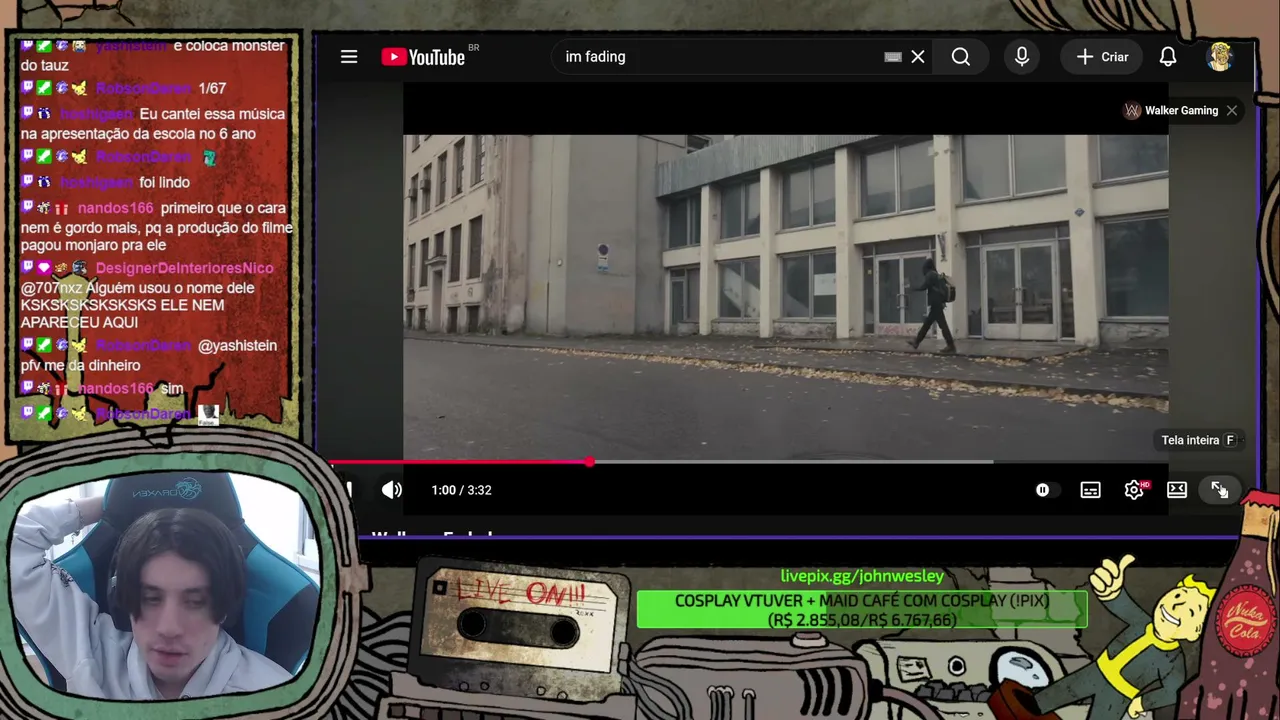This screenshot has width=1280, height=720.
Task: Click the streamer webcam feed
Action: (162, 585)
